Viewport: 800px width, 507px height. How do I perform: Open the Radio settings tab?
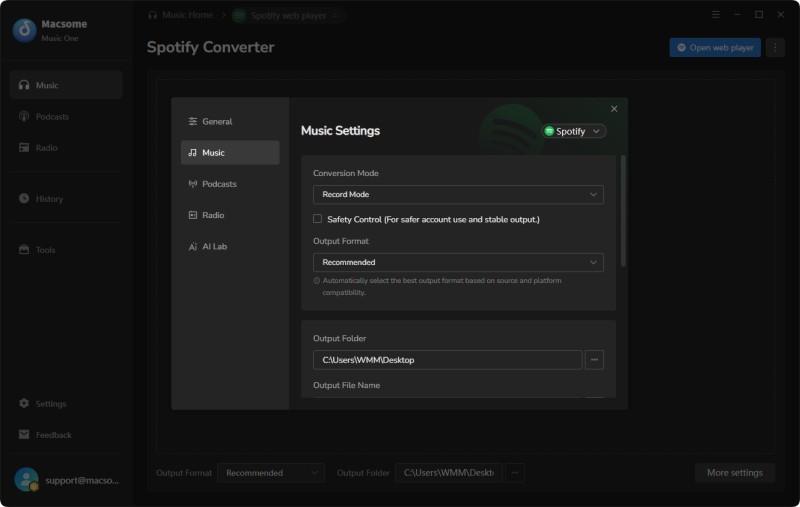(230, 215)
